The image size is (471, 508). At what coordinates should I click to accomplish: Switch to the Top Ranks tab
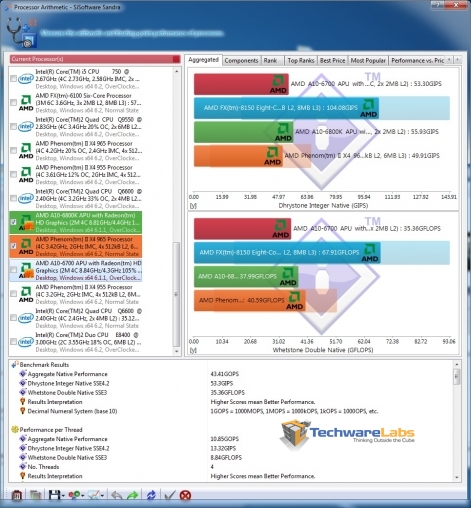tap(301, 60)
